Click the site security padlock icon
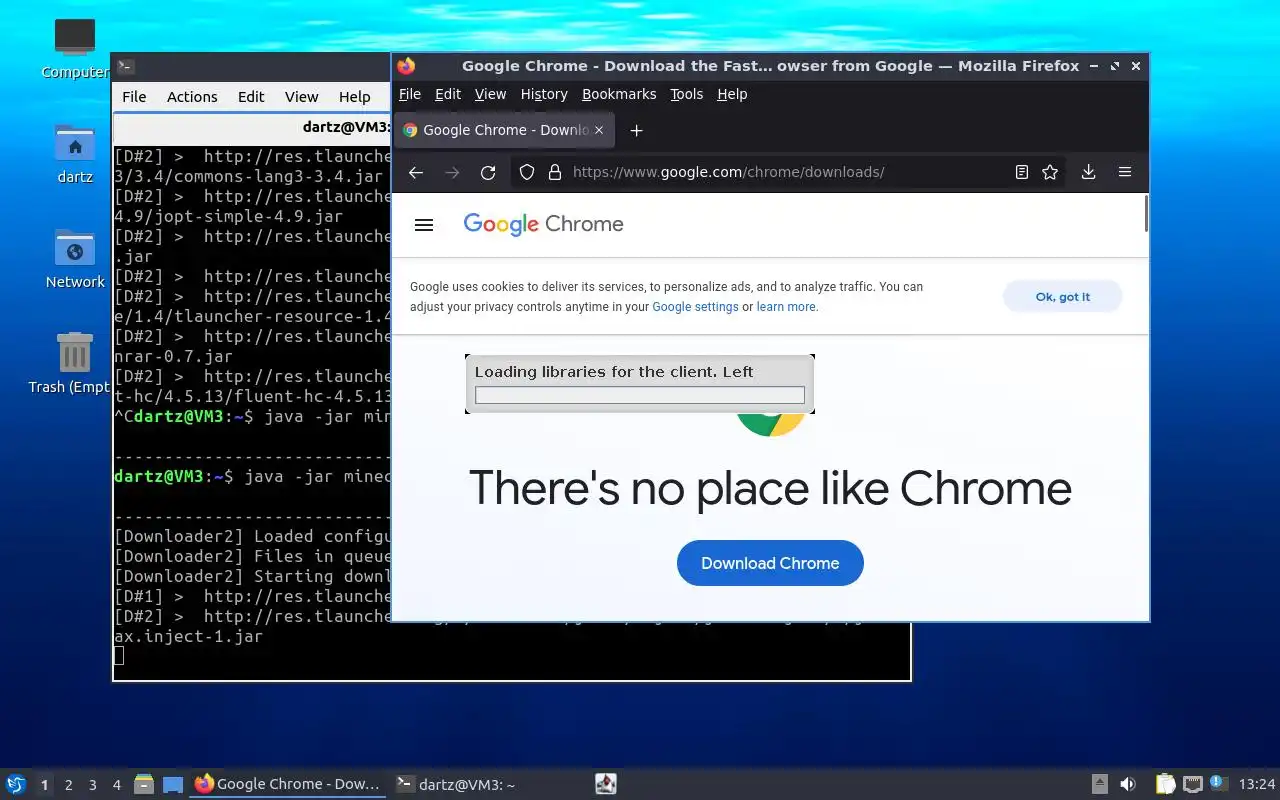Viewport: 1280px width, 800px height. click(x=555, y=172)
